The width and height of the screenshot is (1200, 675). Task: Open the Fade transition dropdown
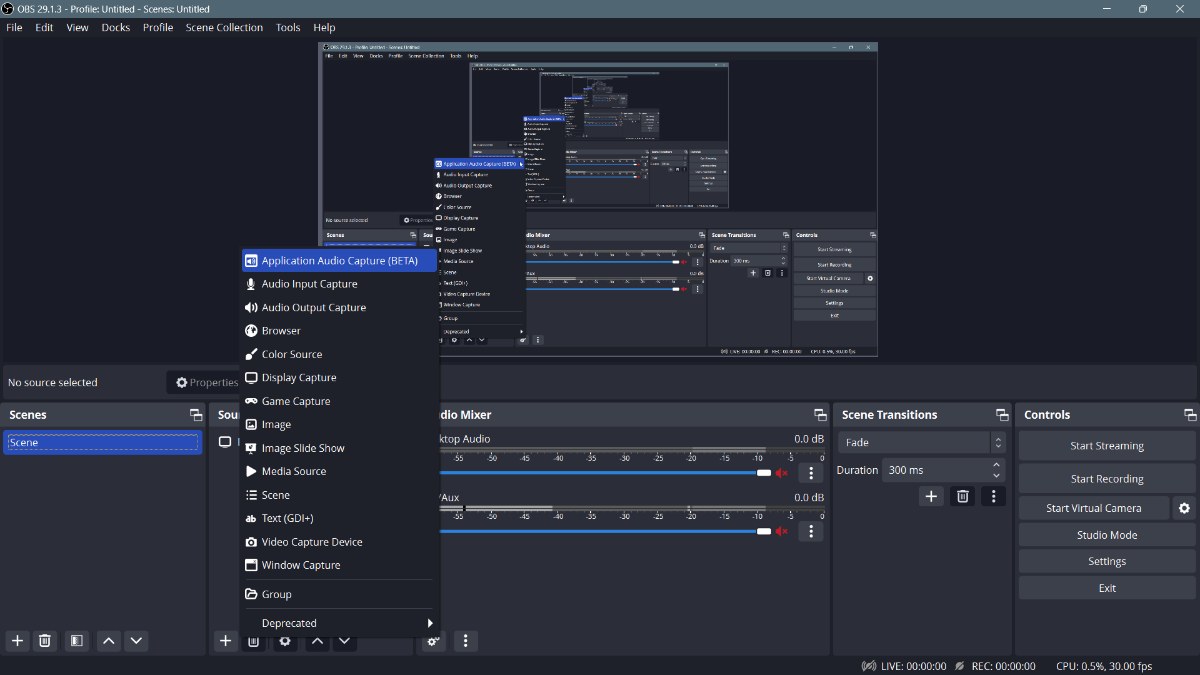[x=922, y=442]
